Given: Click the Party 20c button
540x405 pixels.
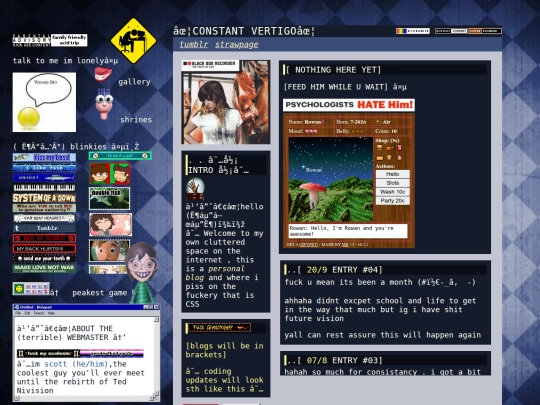Looking at the screenshot, I should click(x=393, y=201).
